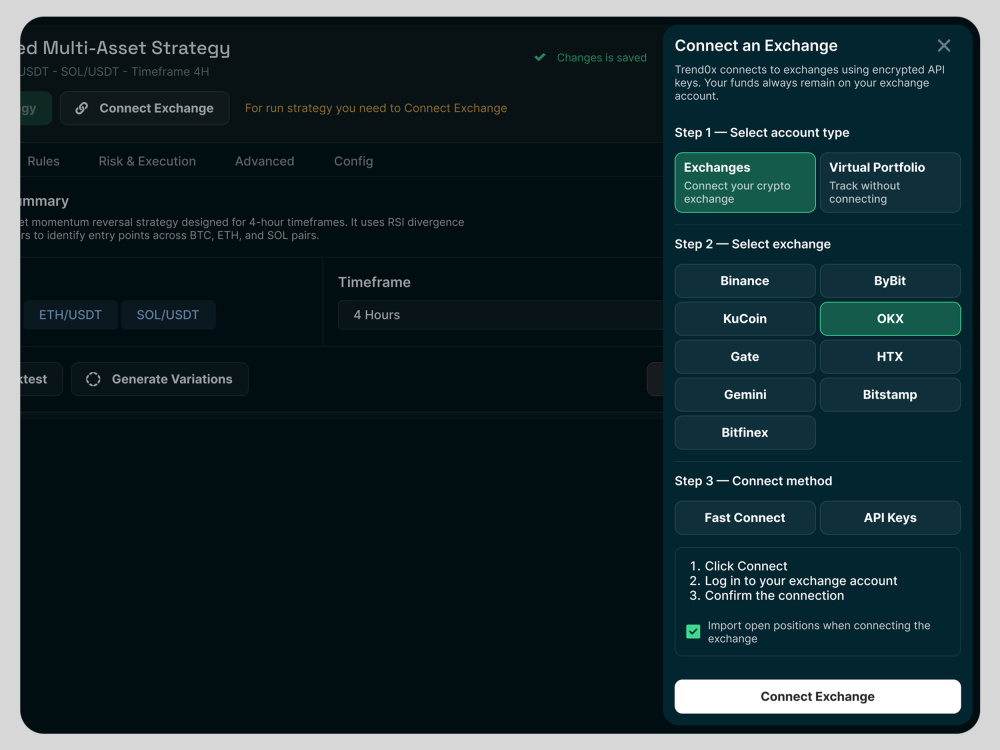Image resolution: width=1000 pixels, height=750 pixels.
Task: Select API Keys connect method
Action: [x=890, y=518]
